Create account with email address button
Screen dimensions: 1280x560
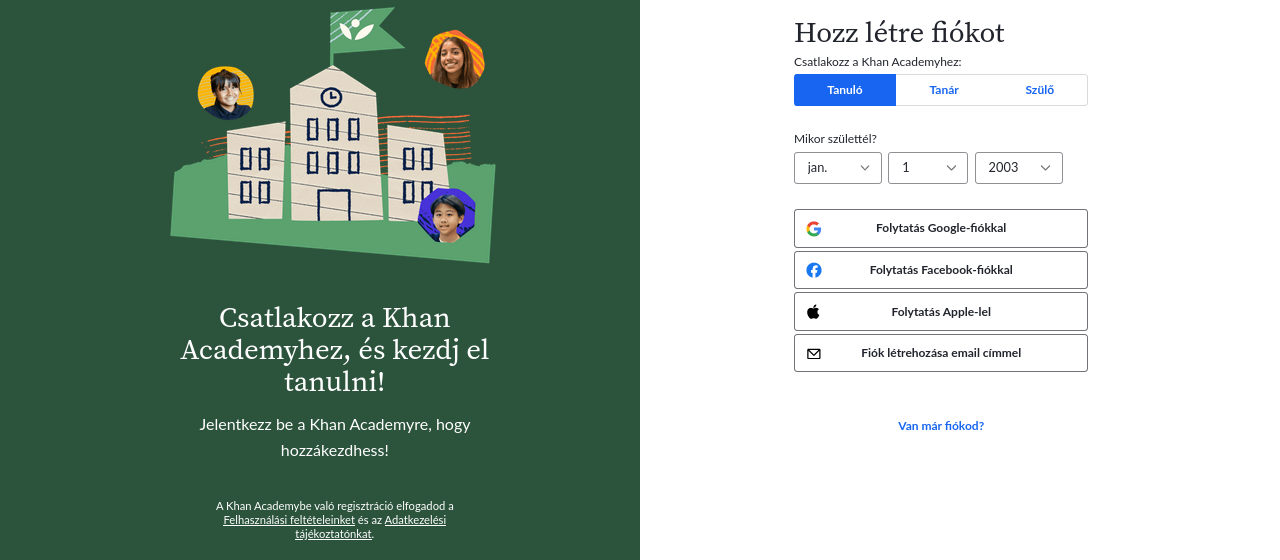click(x=941, y=353)
